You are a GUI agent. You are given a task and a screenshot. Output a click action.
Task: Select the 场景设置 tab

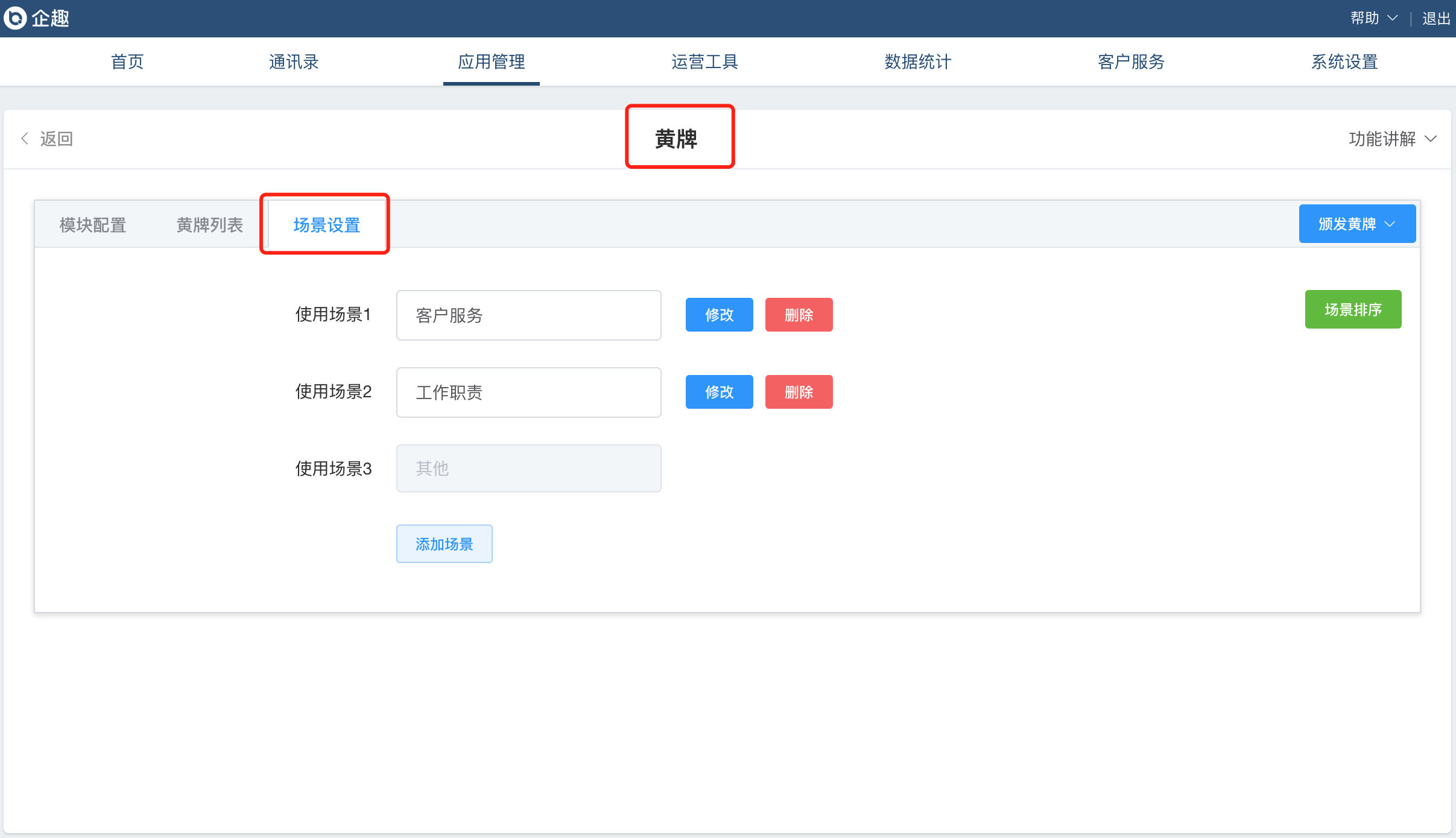(x=326, y=225)
